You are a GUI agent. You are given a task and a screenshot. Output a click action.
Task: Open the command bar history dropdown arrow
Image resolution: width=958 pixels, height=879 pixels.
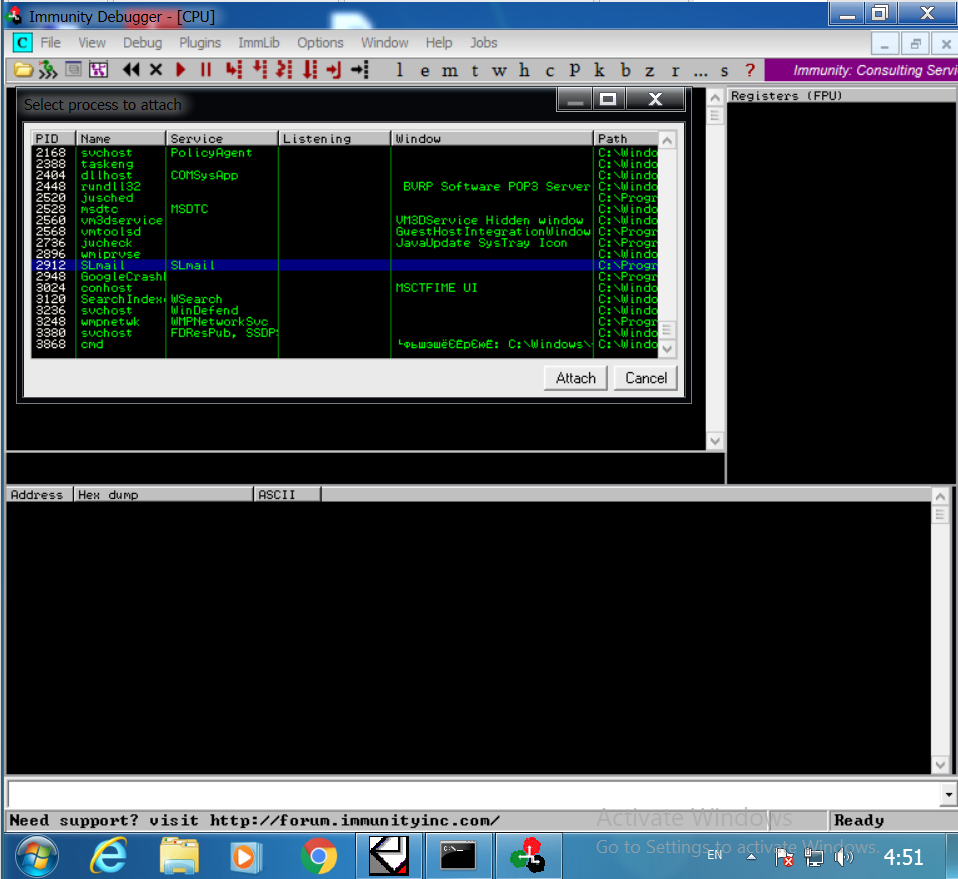click(x=948, y=795)
